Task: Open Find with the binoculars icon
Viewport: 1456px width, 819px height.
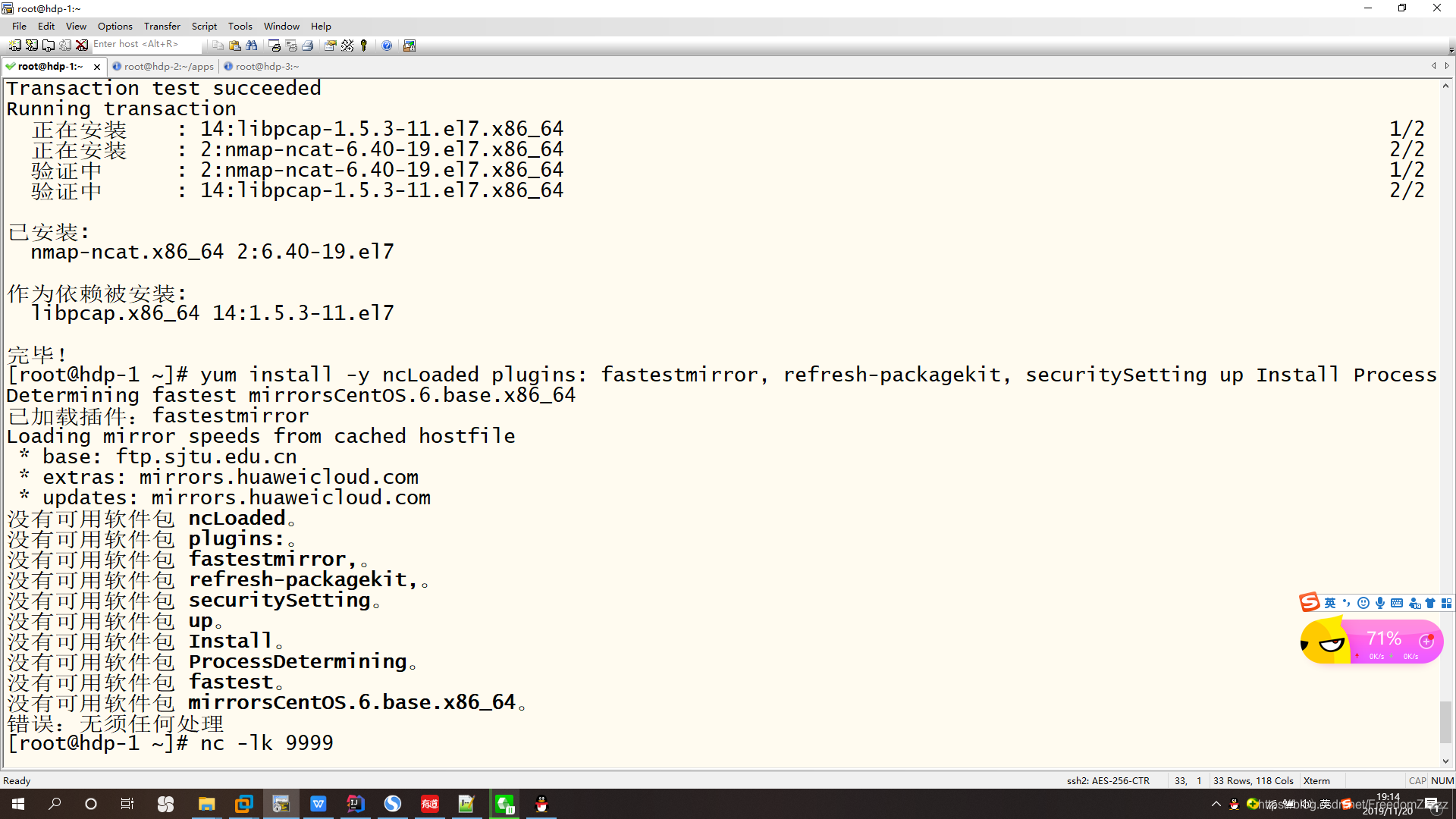Action: click(x=252, y=45)
